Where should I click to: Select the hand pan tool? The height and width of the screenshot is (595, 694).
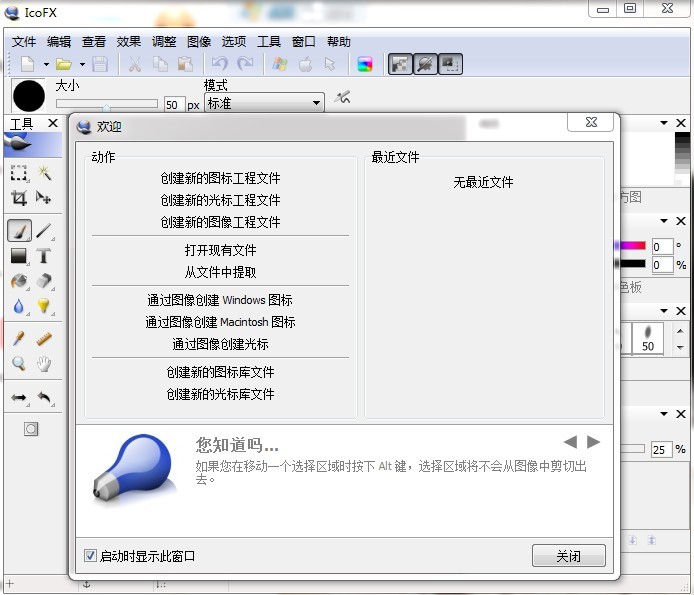pyautogui.click(x=44, y=364)
